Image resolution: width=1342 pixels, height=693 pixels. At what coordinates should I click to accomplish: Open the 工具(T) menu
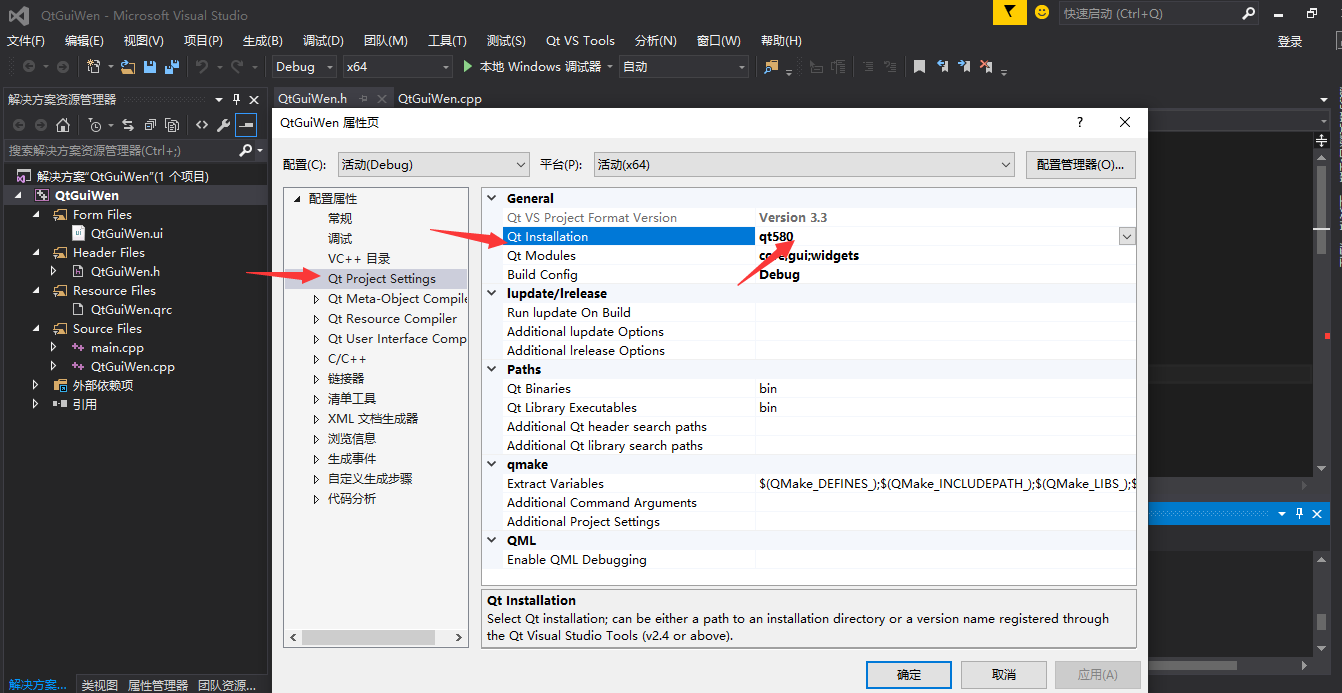click(447, 41)
